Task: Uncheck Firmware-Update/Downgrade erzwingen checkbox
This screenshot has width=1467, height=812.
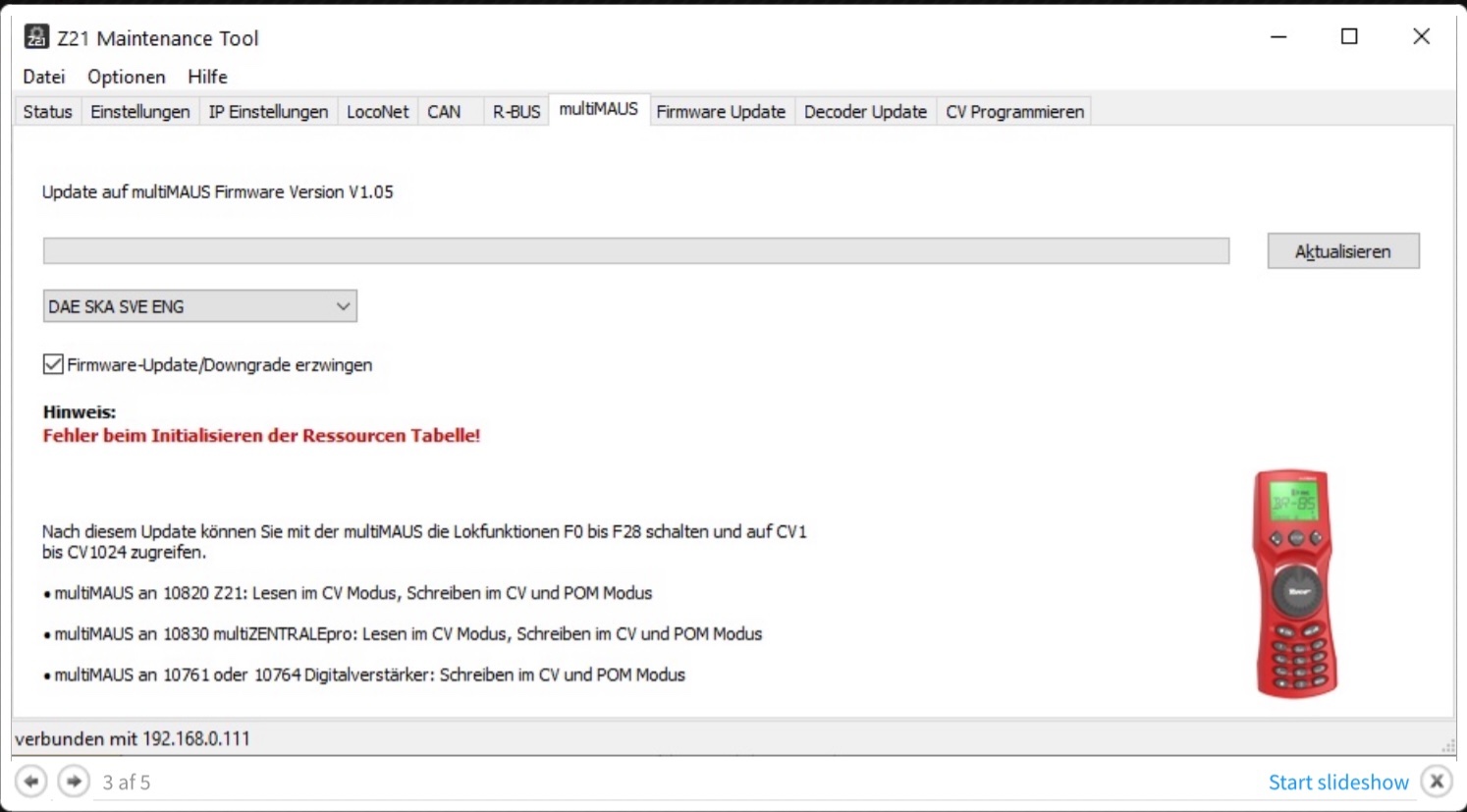Action: point(53,364)
